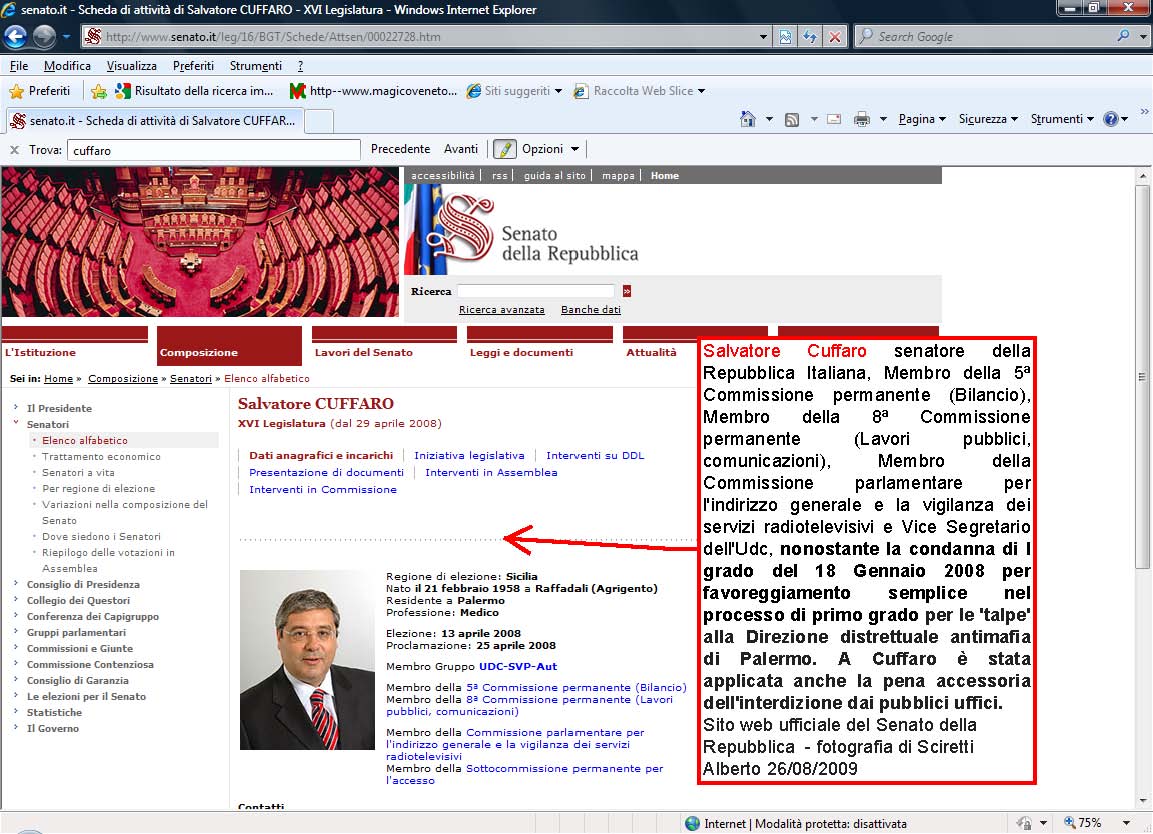Open the File menu
Viewport: 1153px width, 834px height.
click(x=19, y=66)
